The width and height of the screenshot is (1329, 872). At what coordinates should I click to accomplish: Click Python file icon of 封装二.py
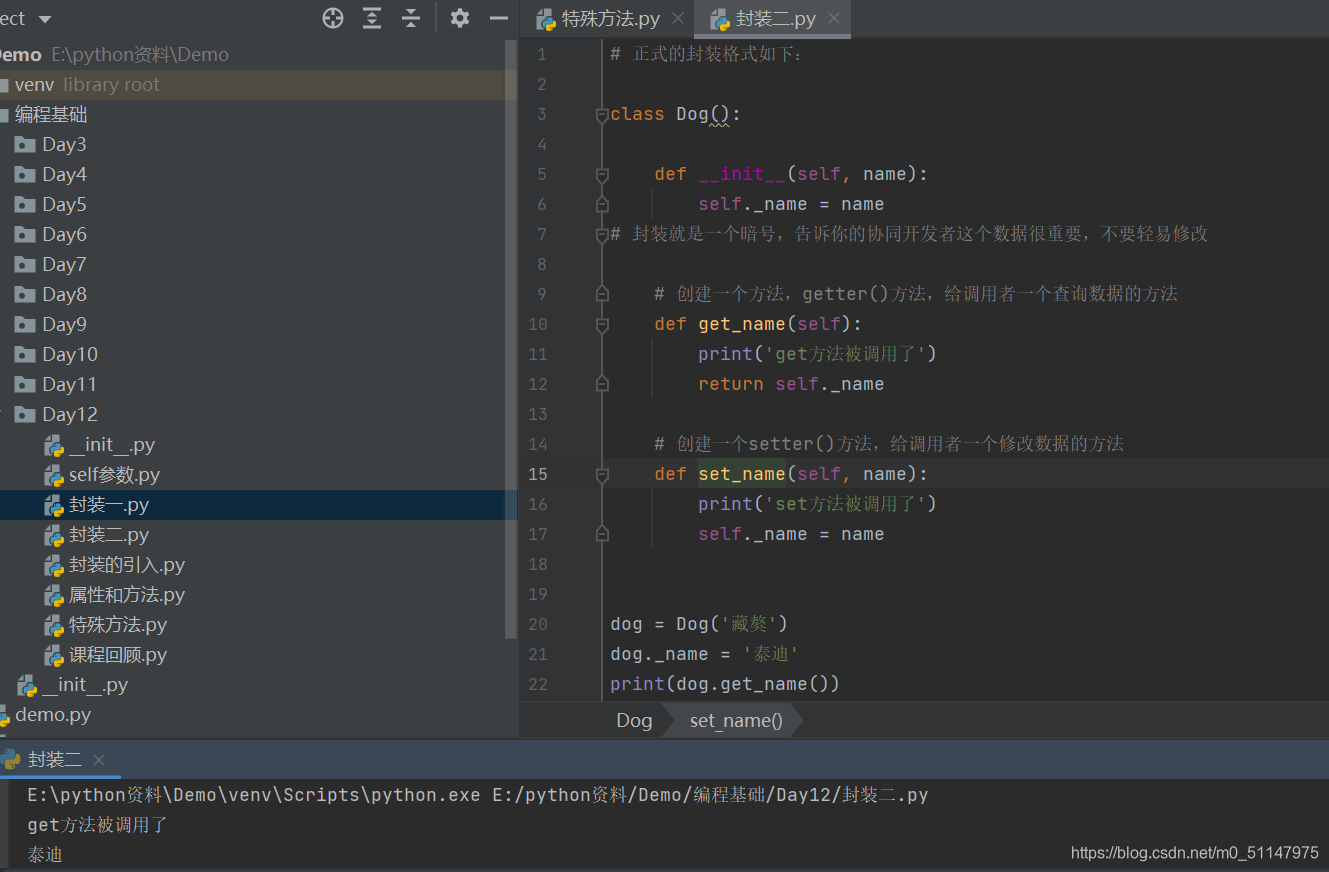click(54, 535)
